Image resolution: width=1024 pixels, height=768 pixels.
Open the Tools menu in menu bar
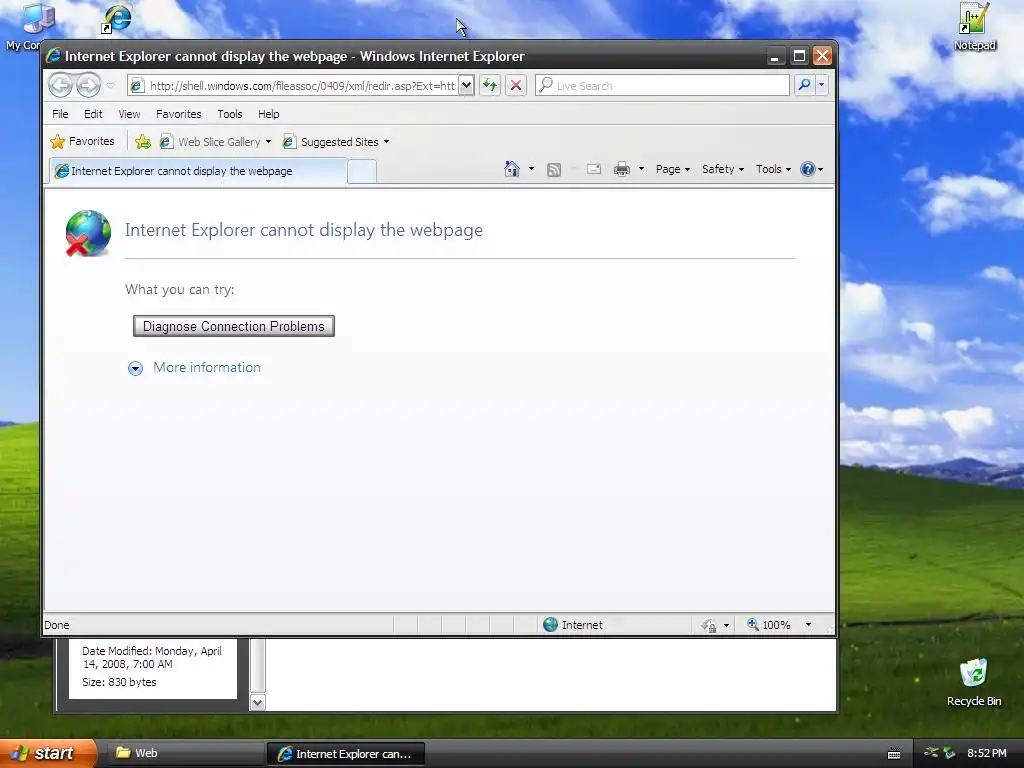(230, 114)
